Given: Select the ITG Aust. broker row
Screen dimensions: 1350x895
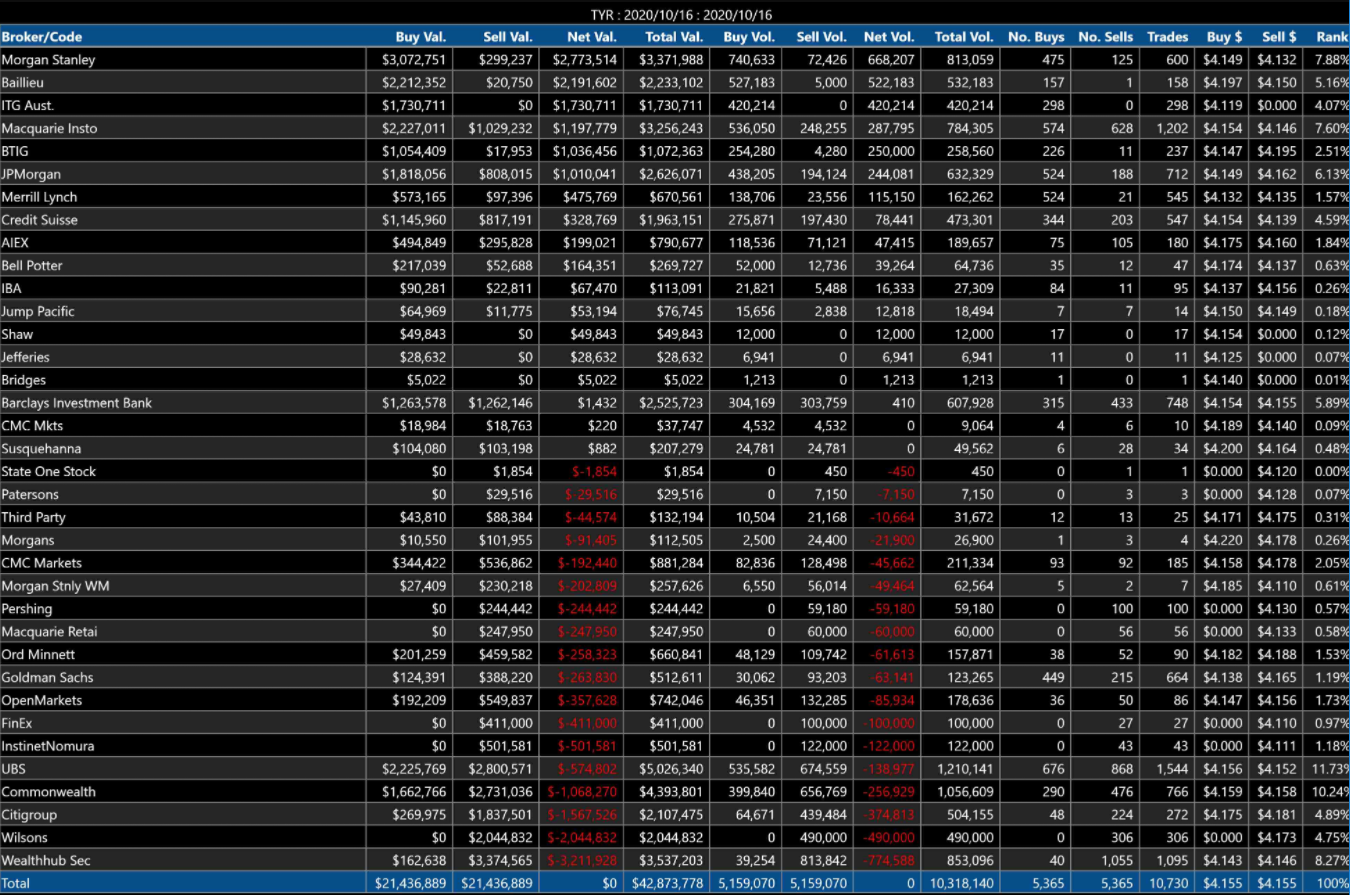Looking at the screenshot, I should [x=675, y=106].
